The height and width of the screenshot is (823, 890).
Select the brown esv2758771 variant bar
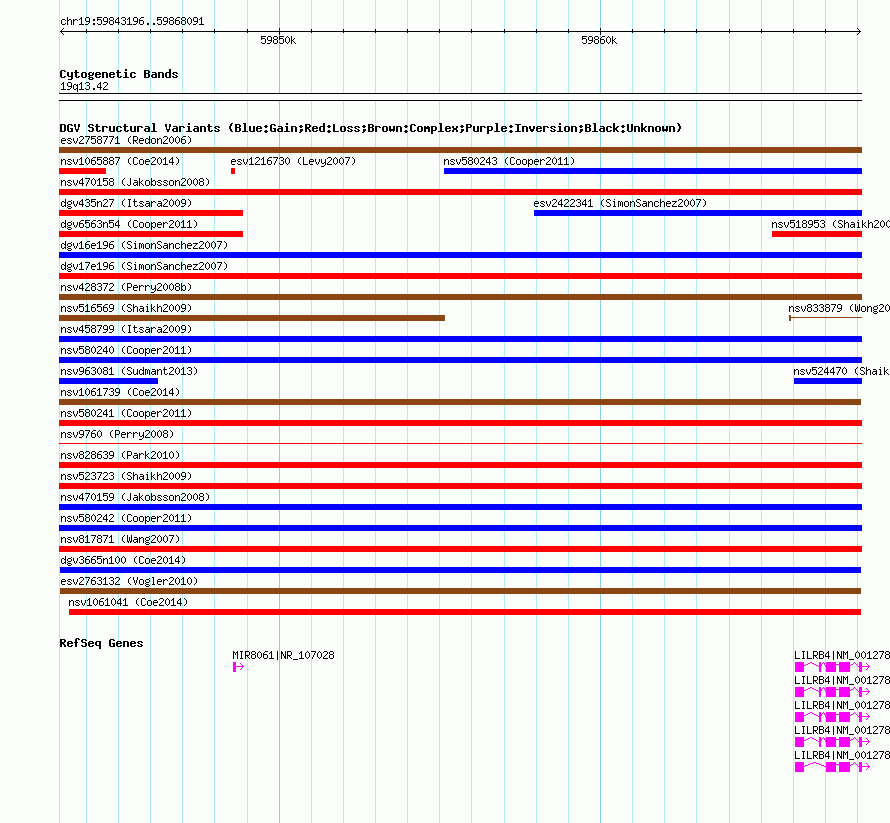coord(460,150)
